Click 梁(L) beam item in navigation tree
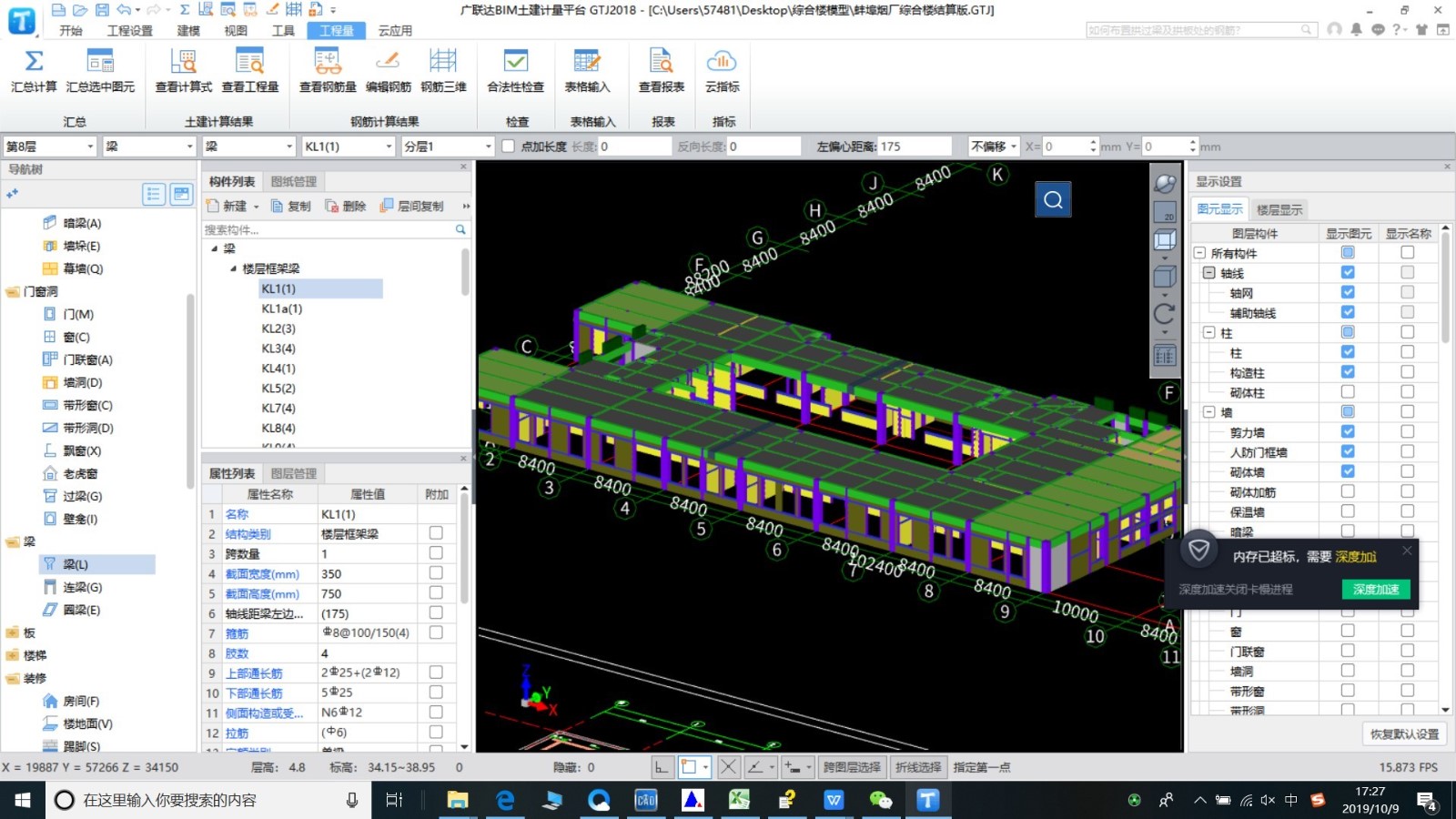This screenshot has width=1456, height=819. [76, 564]
